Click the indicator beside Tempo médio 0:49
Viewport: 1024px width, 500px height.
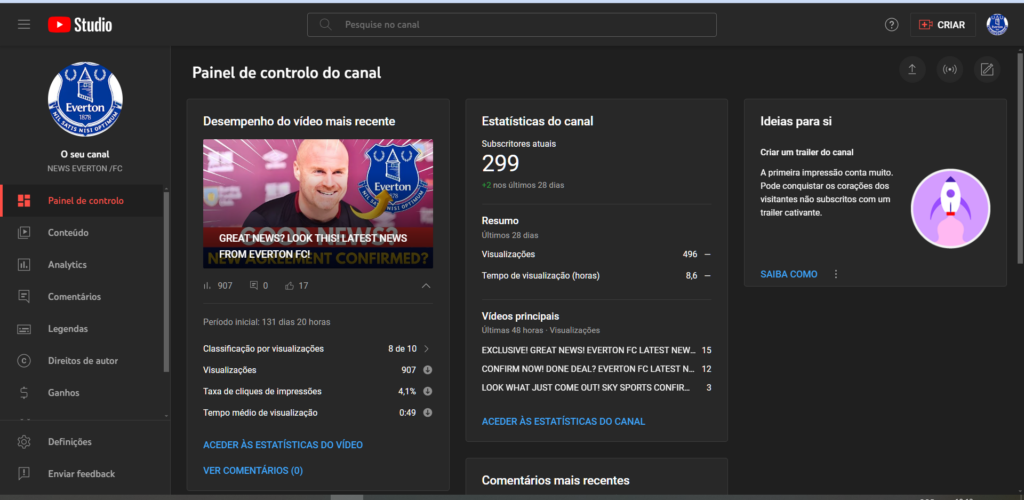427,413
